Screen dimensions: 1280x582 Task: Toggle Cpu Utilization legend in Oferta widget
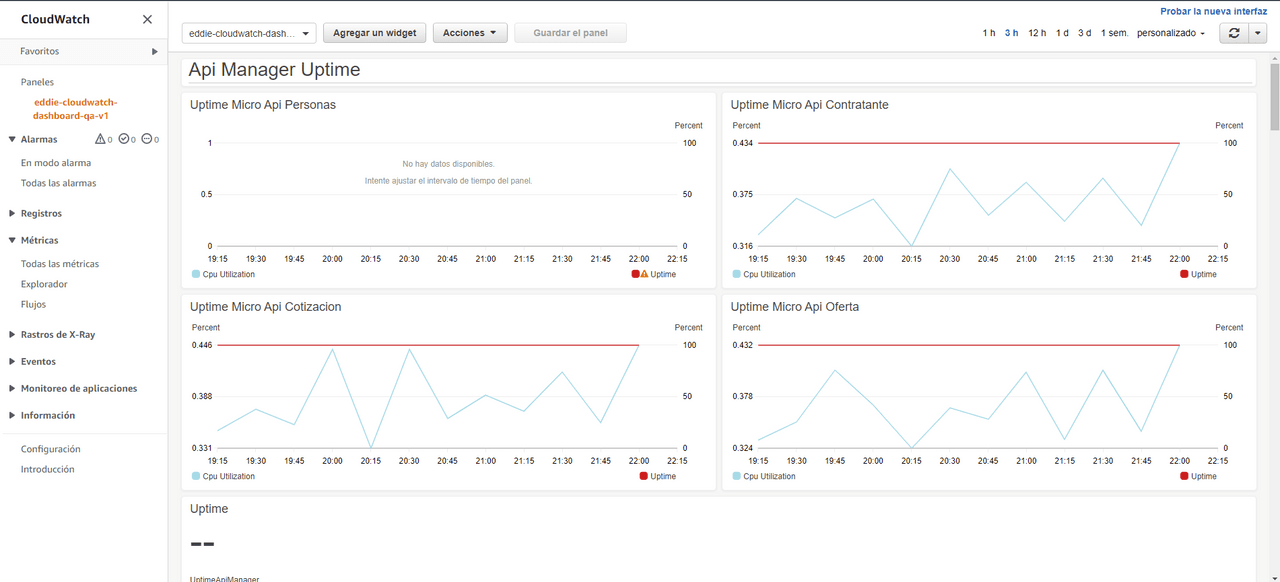[737, 476]
